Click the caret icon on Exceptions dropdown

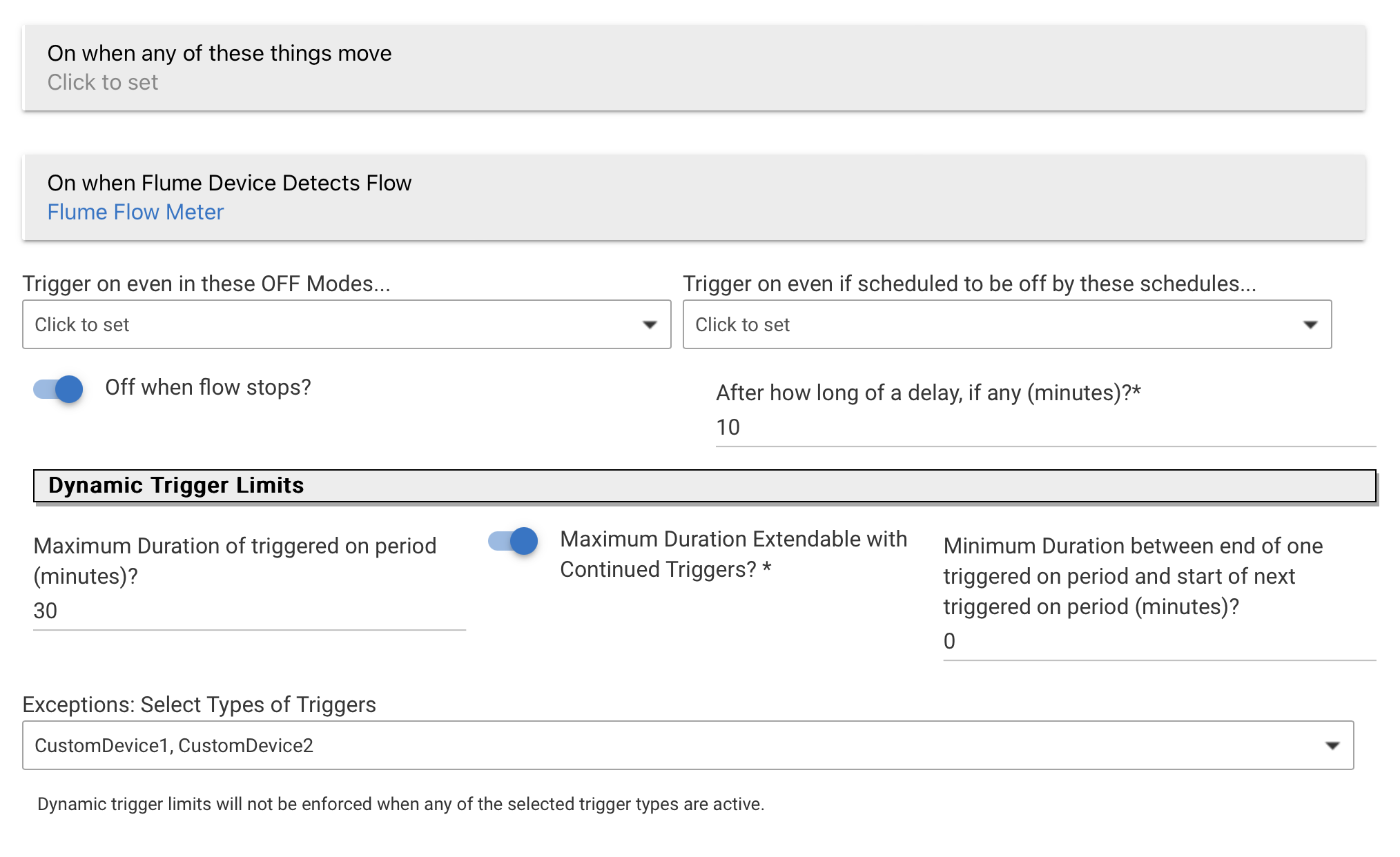[1332, 746]
